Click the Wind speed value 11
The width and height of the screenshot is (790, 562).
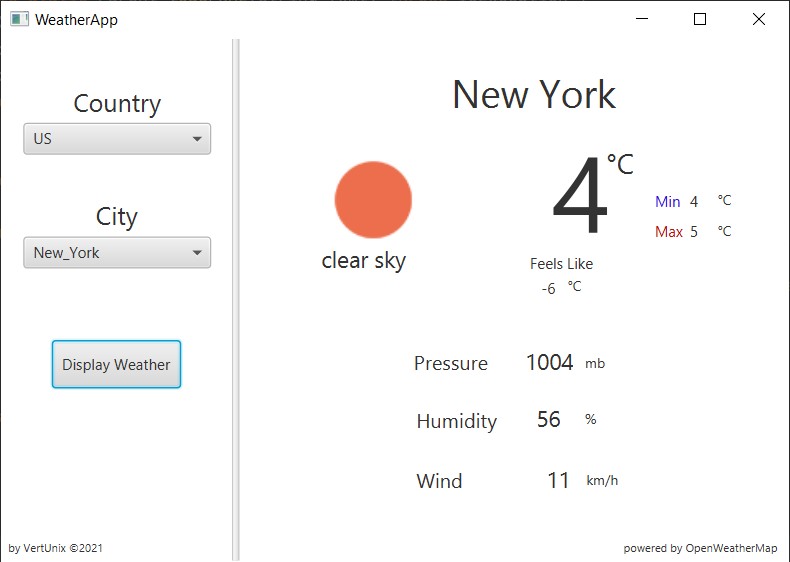(558, 480)
